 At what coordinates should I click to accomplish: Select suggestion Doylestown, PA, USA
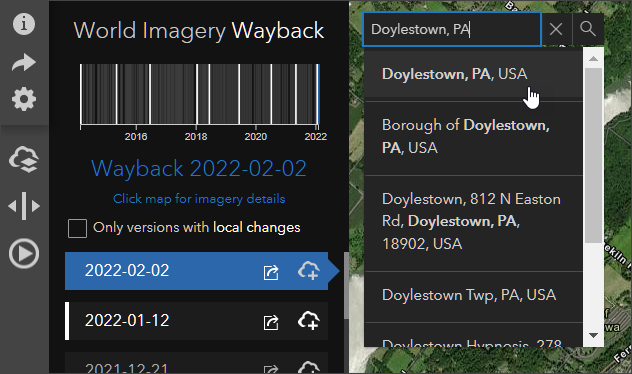point(473,74)
